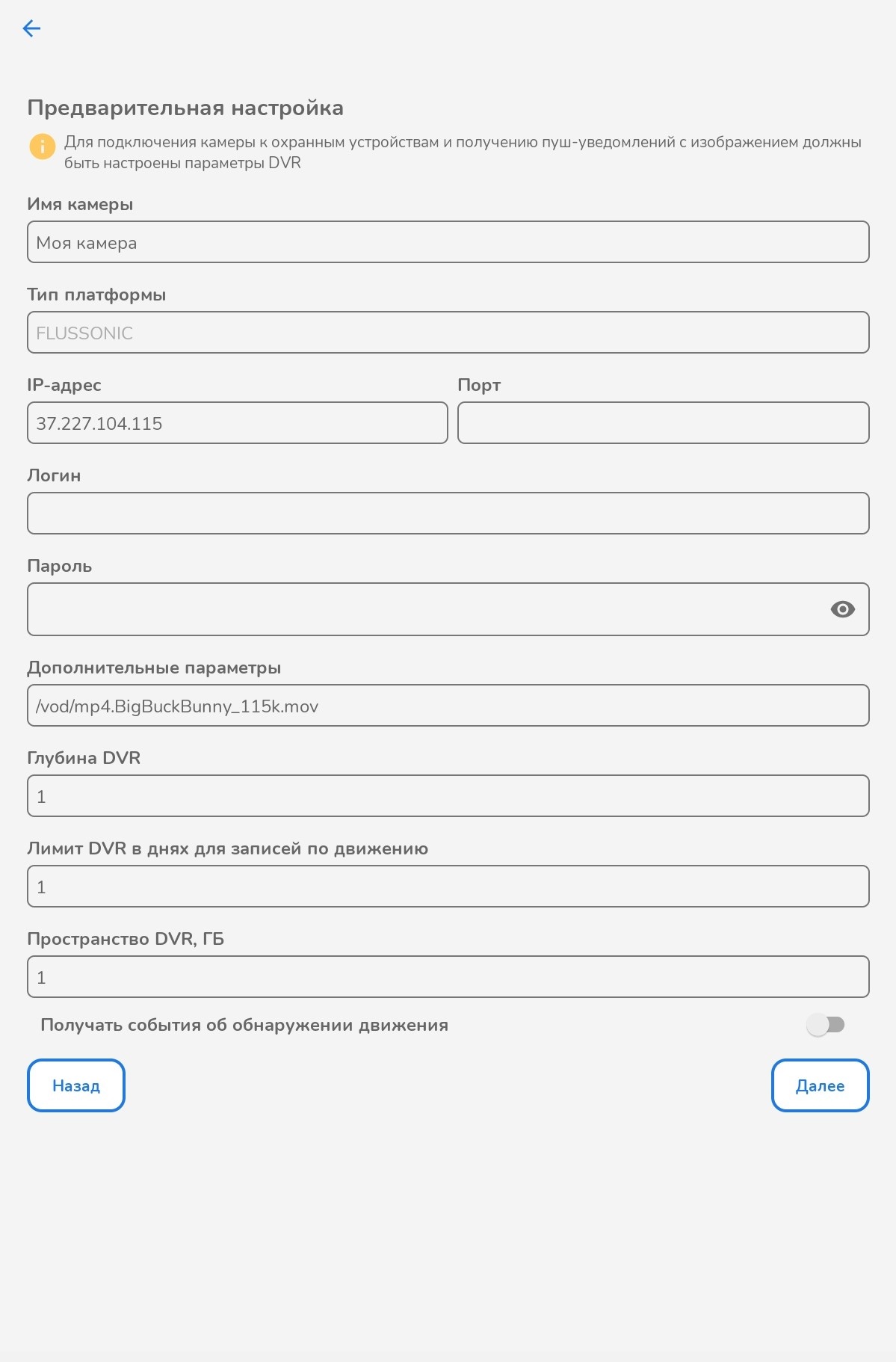The height and width of the screenshot is (1362, 896).
Task: Enable motion detection events toggle
Action: point(825,1025)
